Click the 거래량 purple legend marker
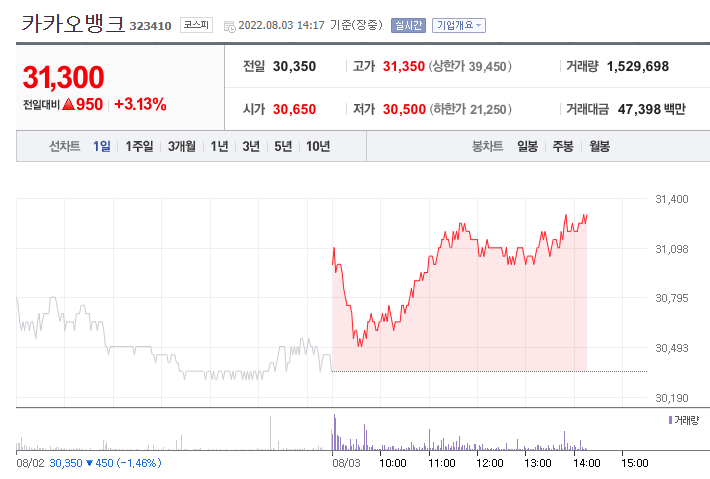 (x=671, y=420)
